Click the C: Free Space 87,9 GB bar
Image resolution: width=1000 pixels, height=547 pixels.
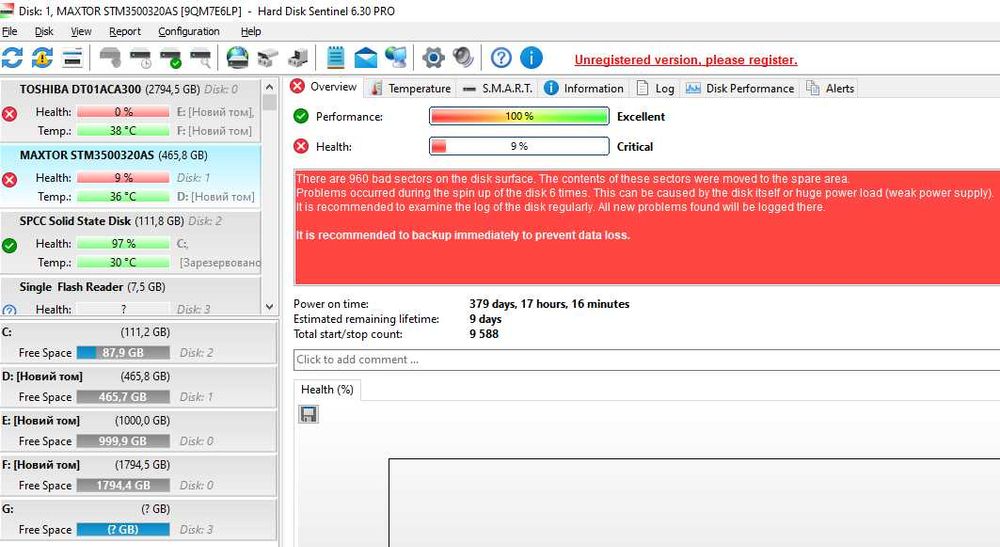123,353
